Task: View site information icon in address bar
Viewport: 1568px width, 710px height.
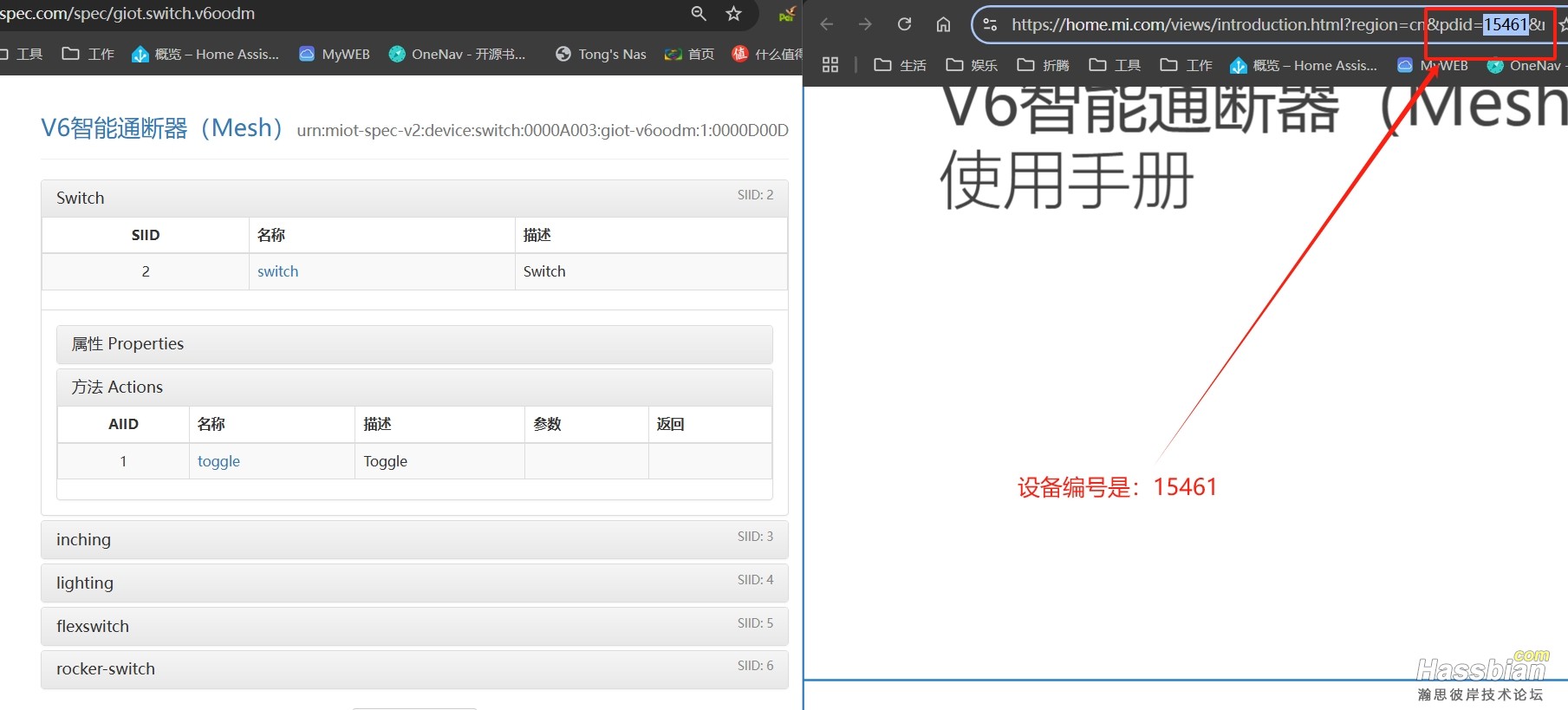Action: click(x=990, y=24)
